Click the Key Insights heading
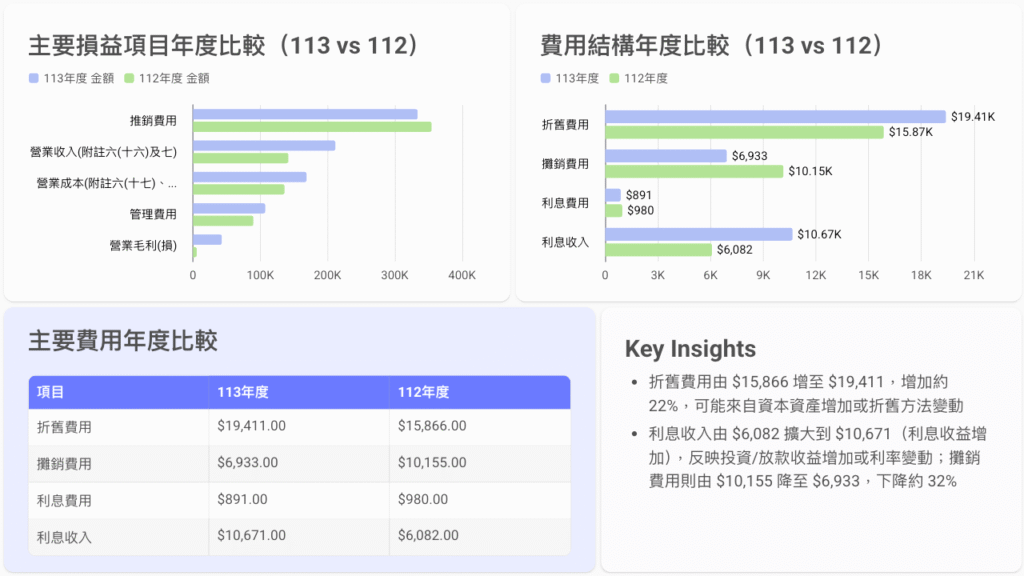The image size is (1024, 576). click(690, 348)
